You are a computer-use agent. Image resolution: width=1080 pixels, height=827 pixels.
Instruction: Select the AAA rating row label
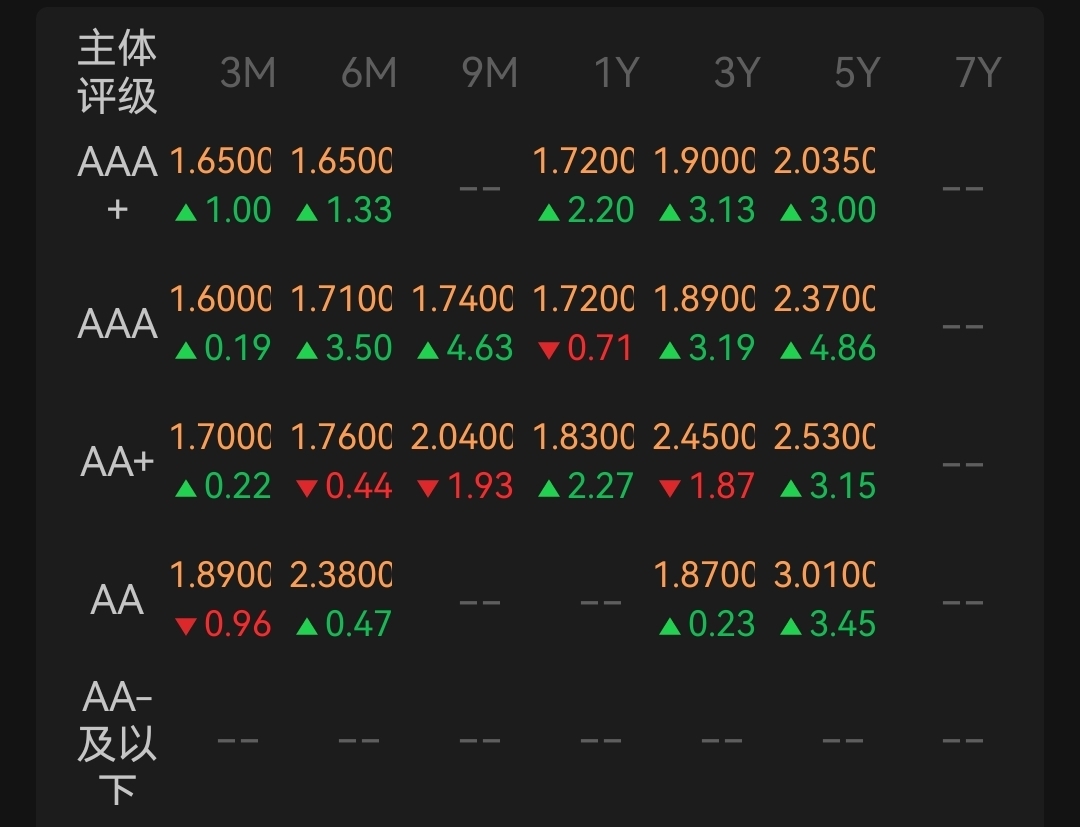tap(118, 324)
